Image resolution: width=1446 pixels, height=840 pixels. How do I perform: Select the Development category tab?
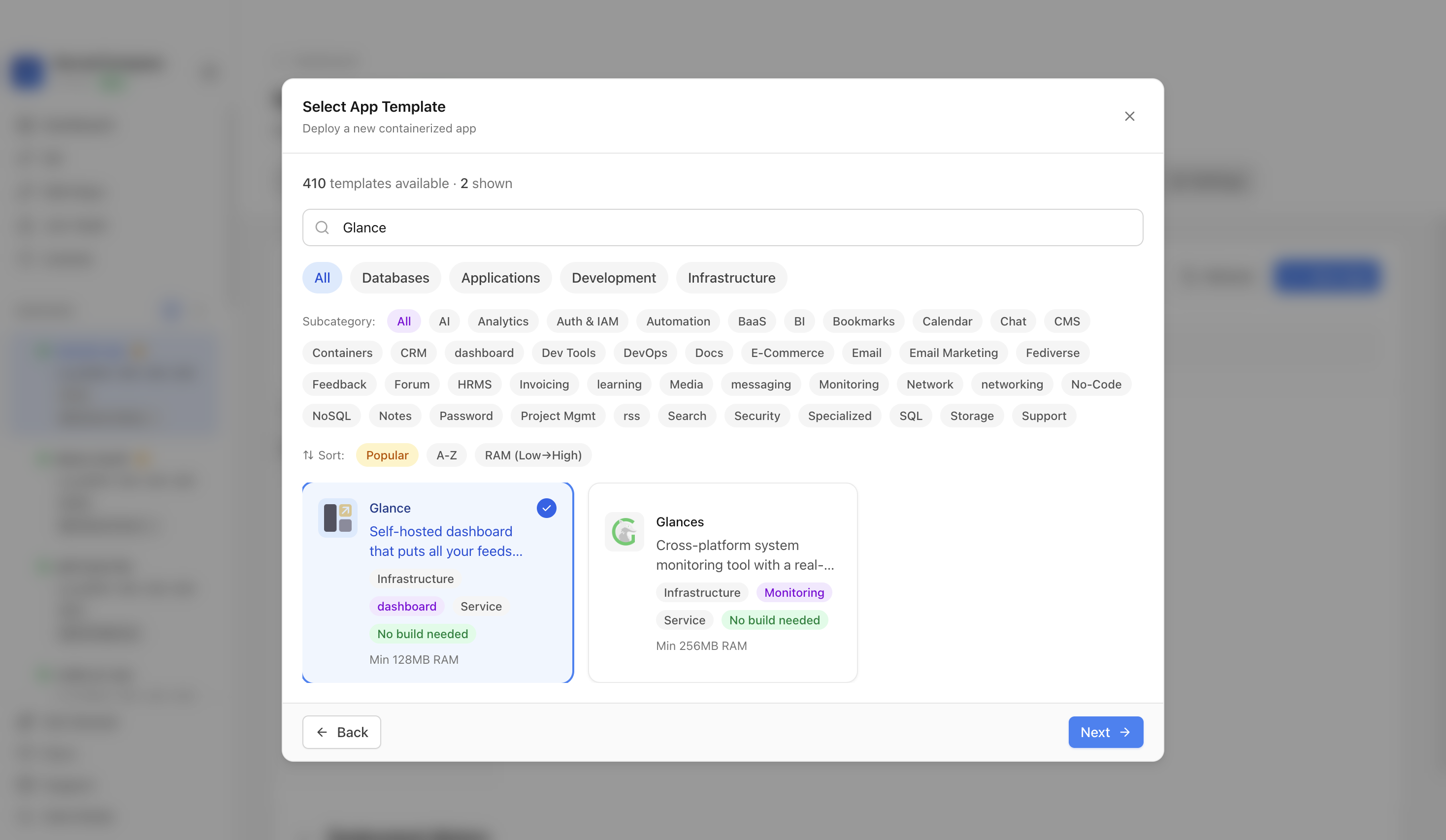click(x=613, y=278)
